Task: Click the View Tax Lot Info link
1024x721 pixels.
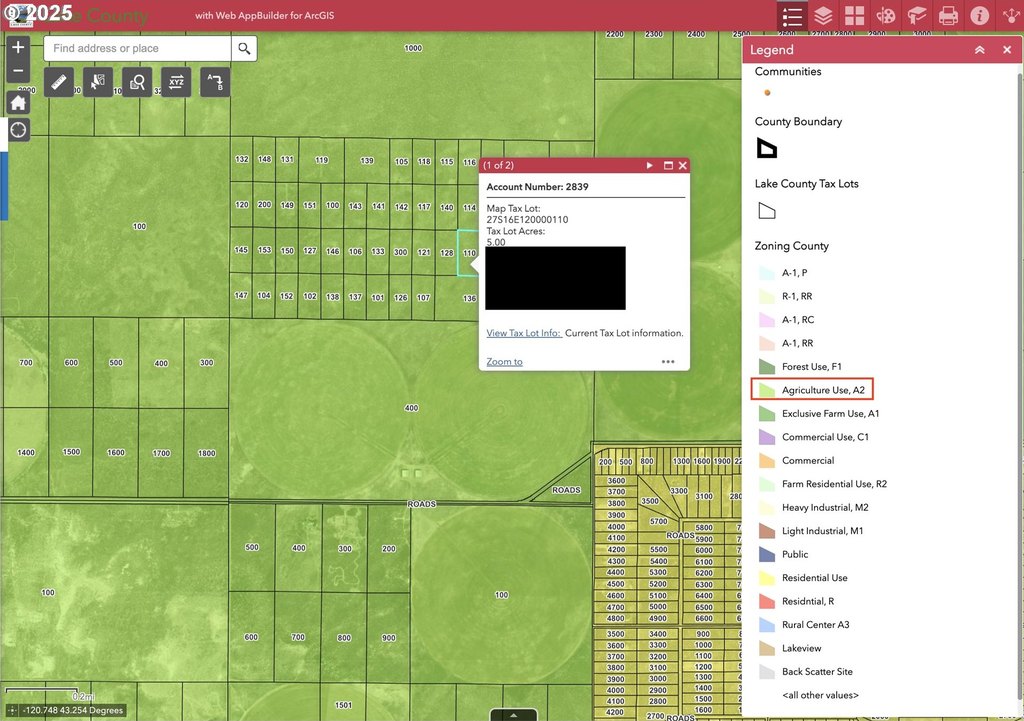Action: pos(523,333)
